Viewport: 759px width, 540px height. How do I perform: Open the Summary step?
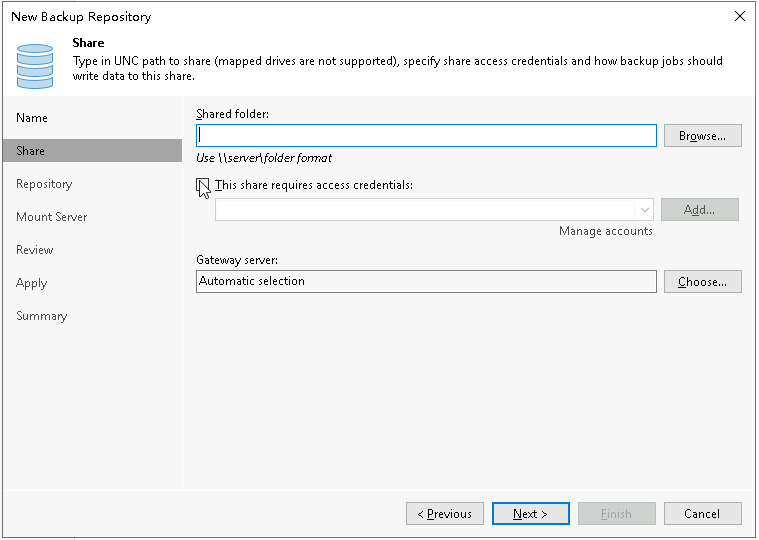pyautogui.click(x=42, y=316)
